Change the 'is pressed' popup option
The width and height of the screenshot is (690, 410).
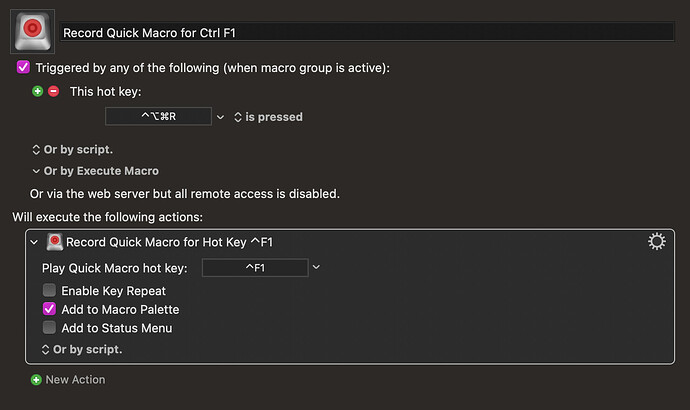pyautogui.click(x=268, y=117)
